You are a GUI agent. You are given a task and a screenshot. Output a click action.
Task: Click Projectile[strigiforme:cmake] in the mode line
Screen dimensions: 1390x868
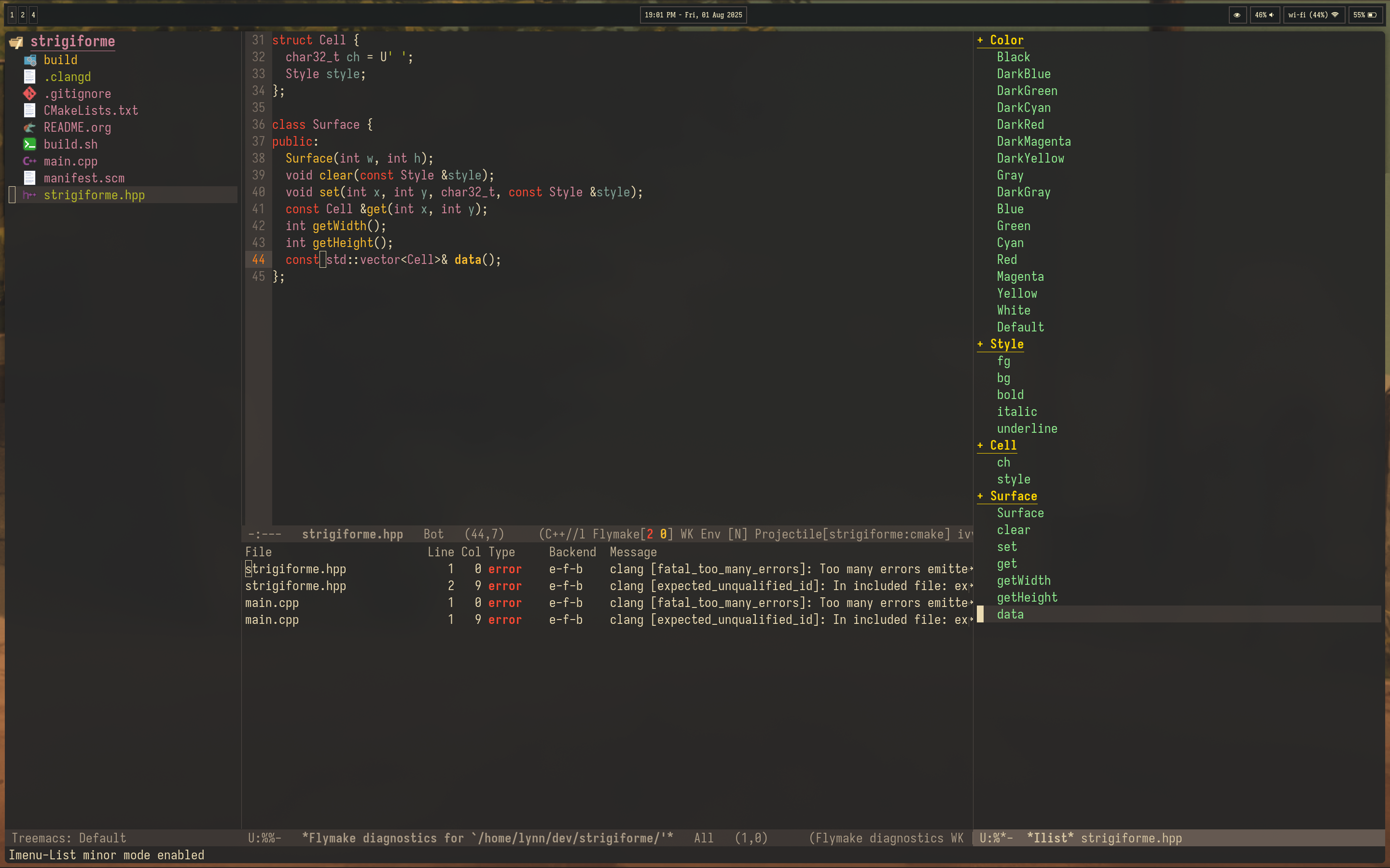[x=852, y=535]
